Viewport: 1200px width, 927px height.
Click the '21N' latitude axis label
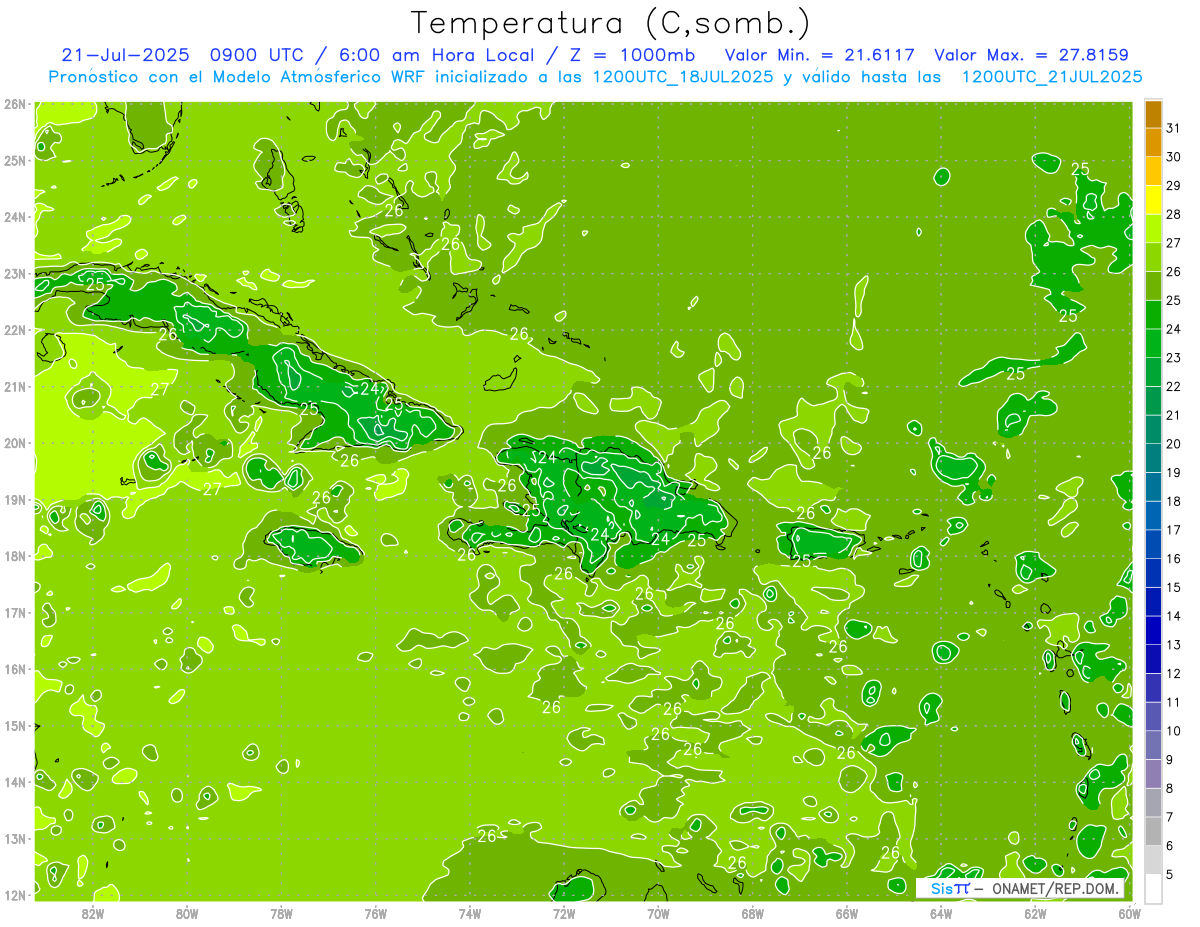(x=15, y=386)
